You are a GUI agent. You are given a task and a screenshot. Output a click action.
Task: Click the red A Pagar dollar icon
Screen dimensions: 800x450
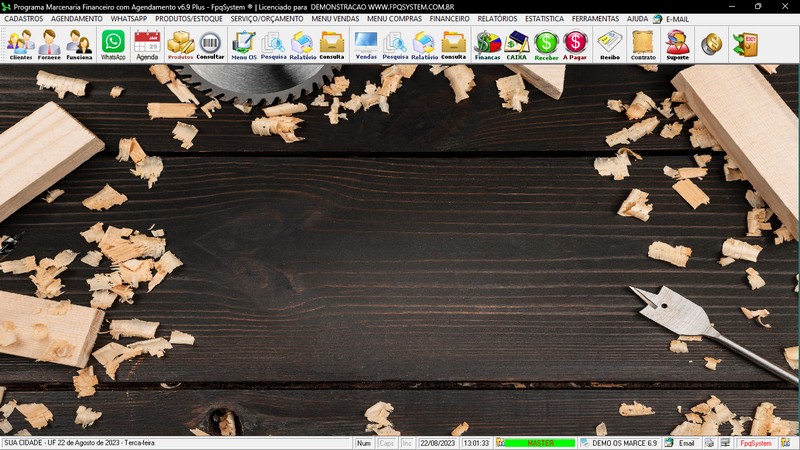coord(575,45)
